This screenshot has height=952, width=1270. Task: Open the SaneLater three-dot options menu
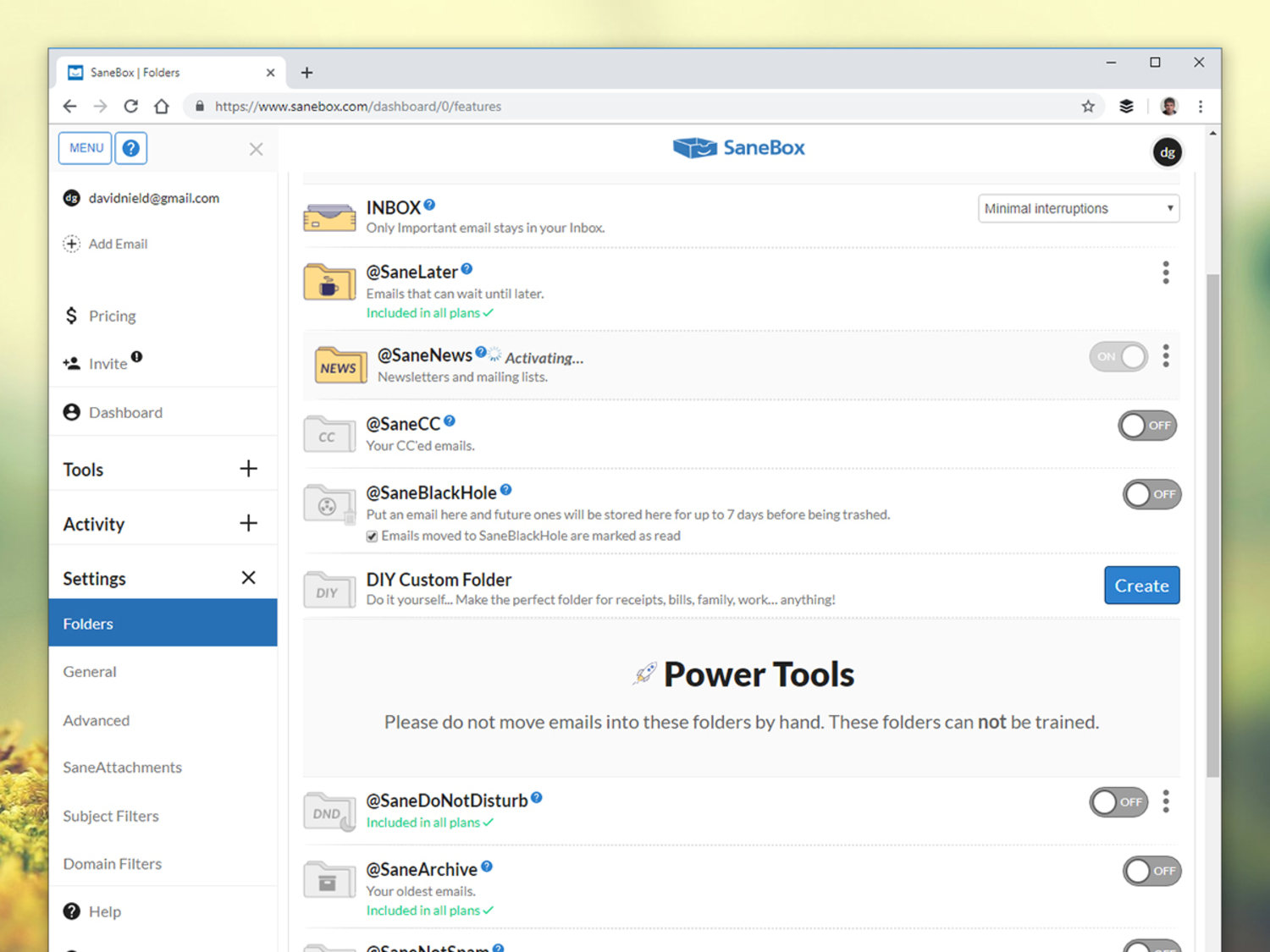pyautogui.click(x=1166, y=272)
